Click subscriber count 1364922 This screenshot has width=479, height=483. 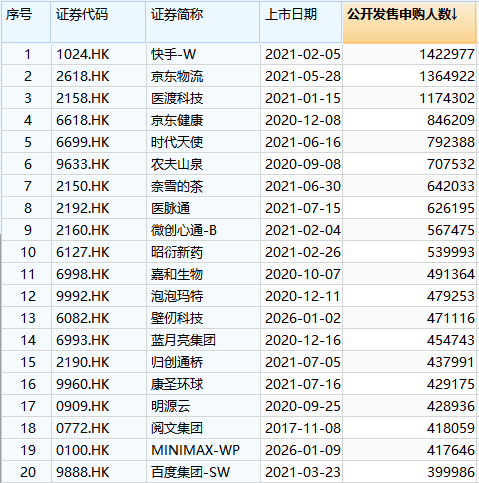pyautogui.click(x=409, y=76)
